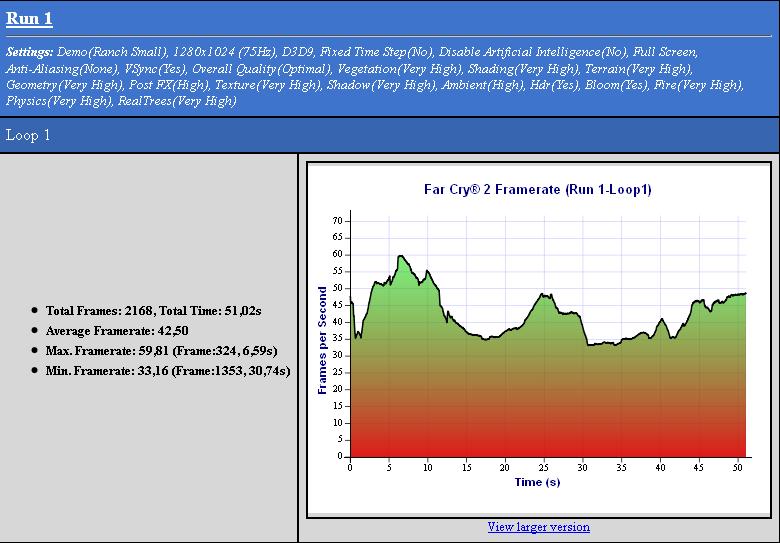Click the 'Frames per Second' axis label
Image resolution: width=780 pixels, height=543 pixels.
[x=322, y=340]
